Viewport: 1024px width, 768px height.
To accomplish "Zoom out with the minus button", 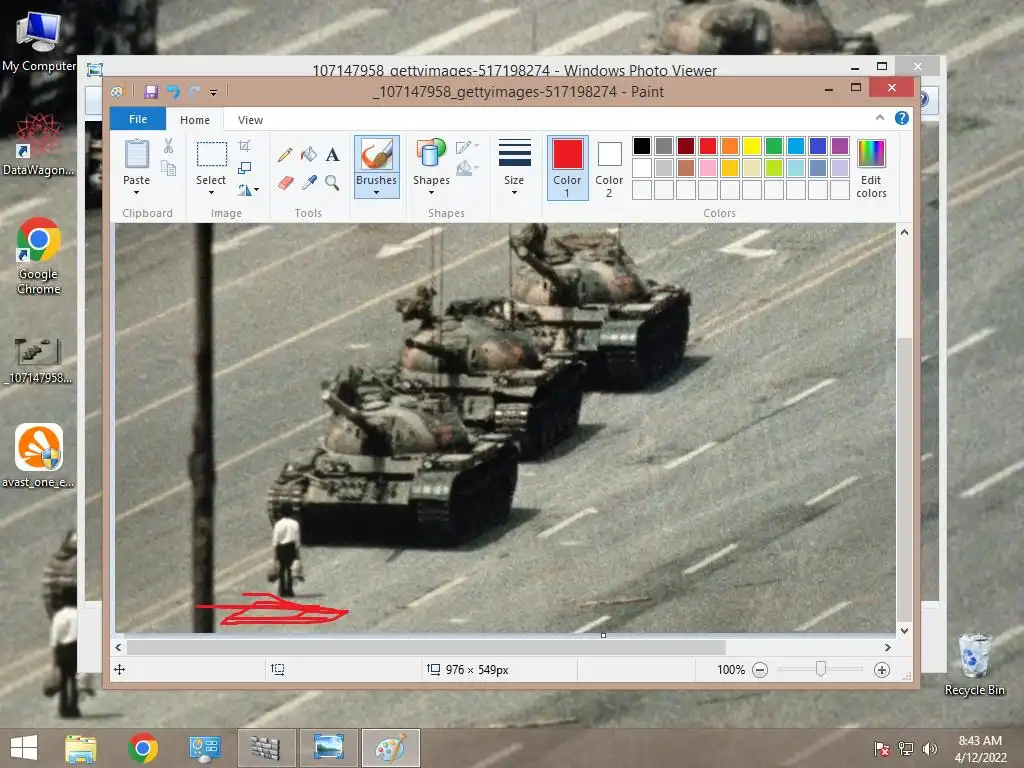I will pos(760,670).
